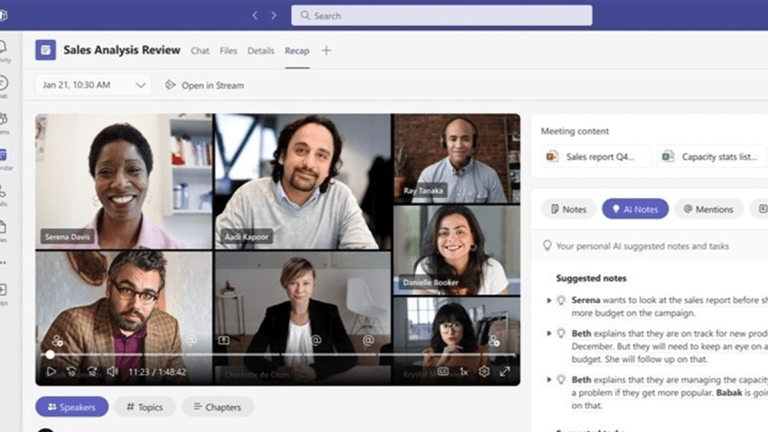Open video settings gear icon

[484, 371]
